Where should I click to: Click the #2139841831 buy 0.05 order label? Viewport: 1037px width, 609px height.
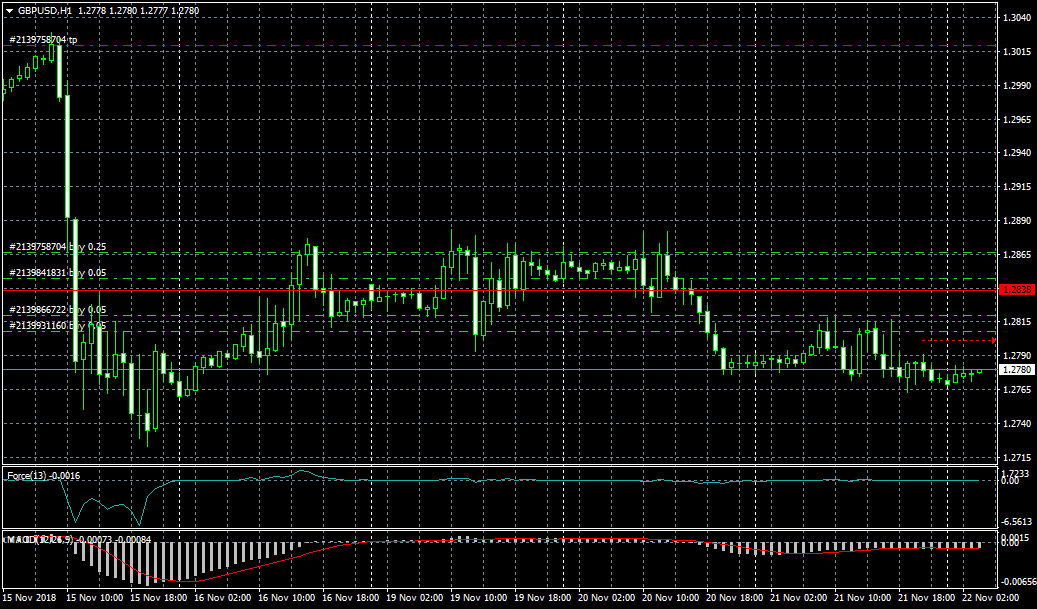pyautogui.click(x=57, y=272)
